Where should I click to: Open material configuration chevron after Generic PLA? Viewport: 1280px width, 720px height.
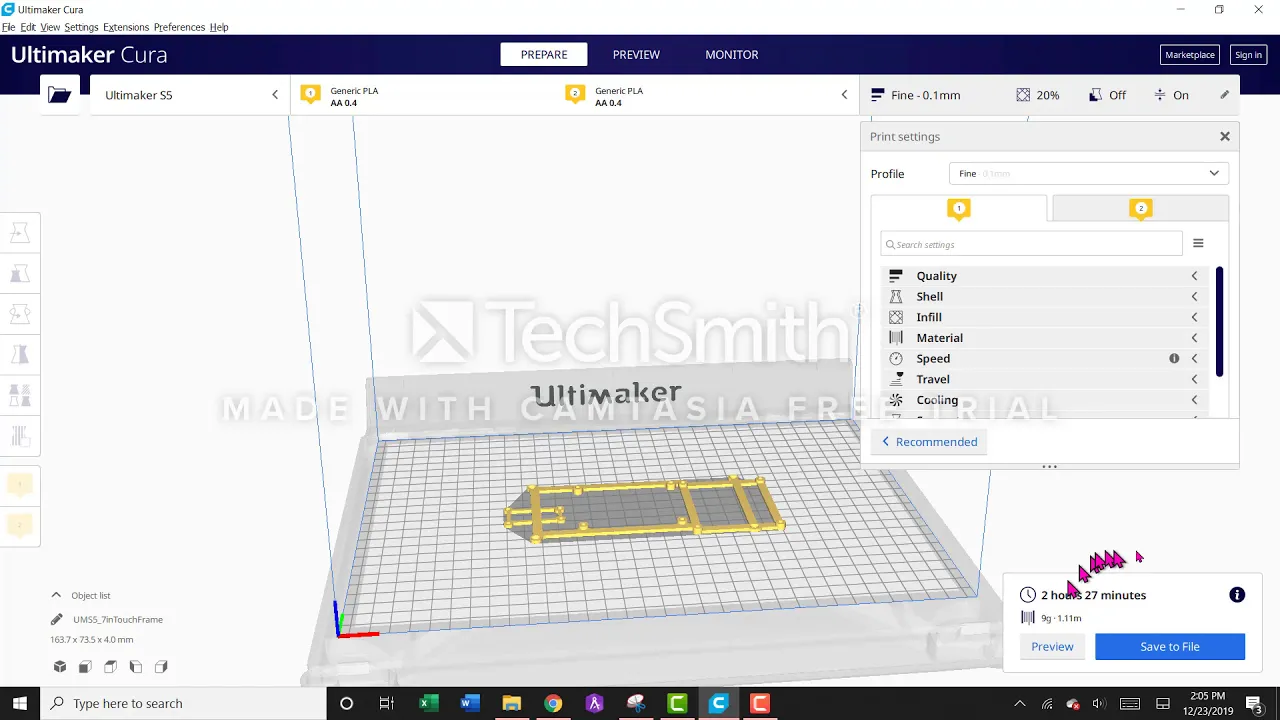[x=844, y=95]
